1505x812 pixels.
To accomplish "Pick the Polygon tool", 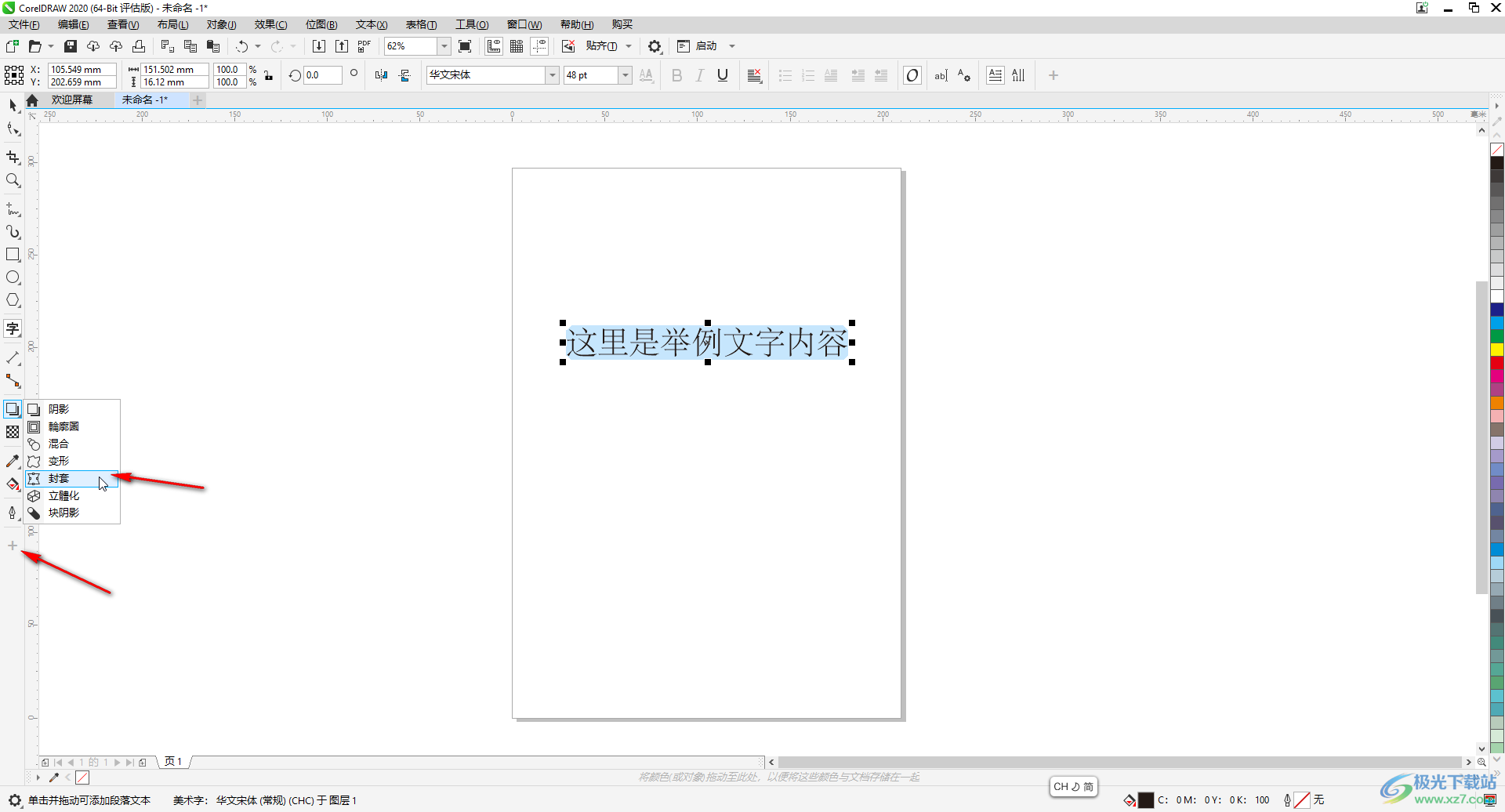I will [13, 300].
